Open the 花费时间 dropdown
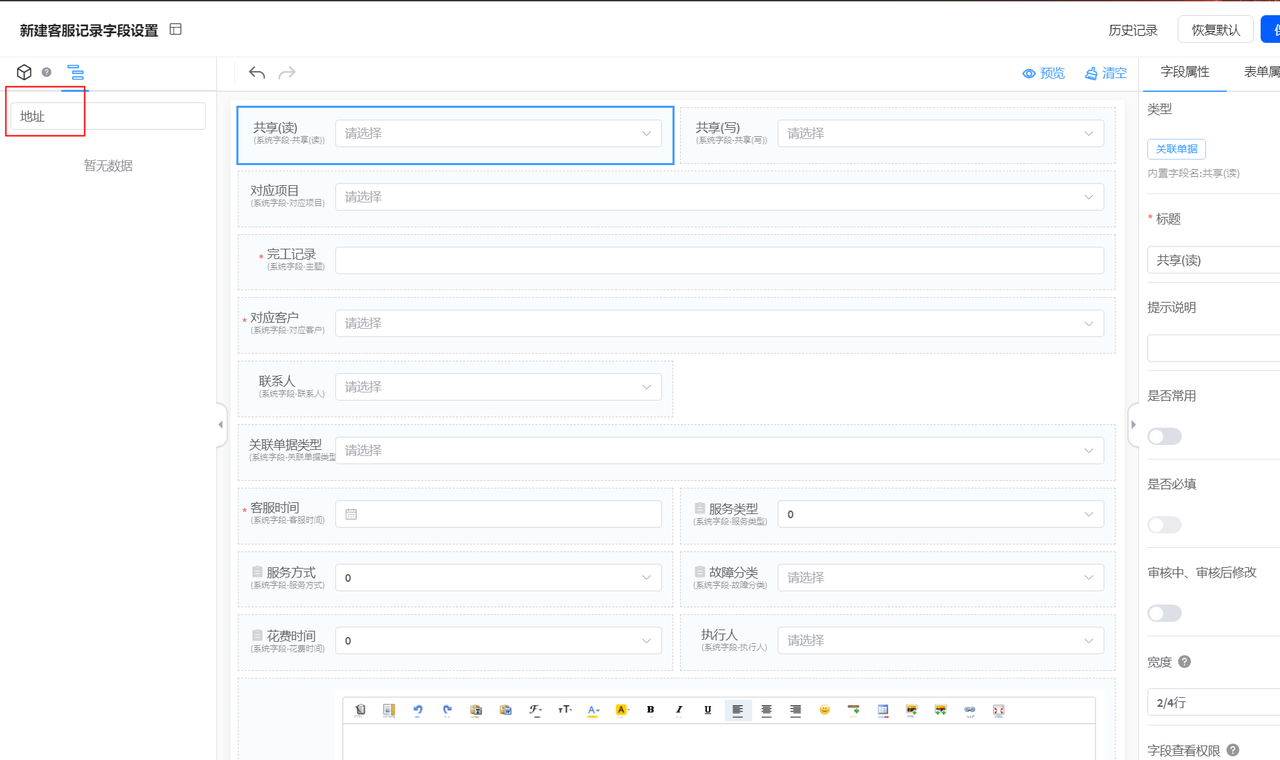The image size is (1280, 760). 498,640
